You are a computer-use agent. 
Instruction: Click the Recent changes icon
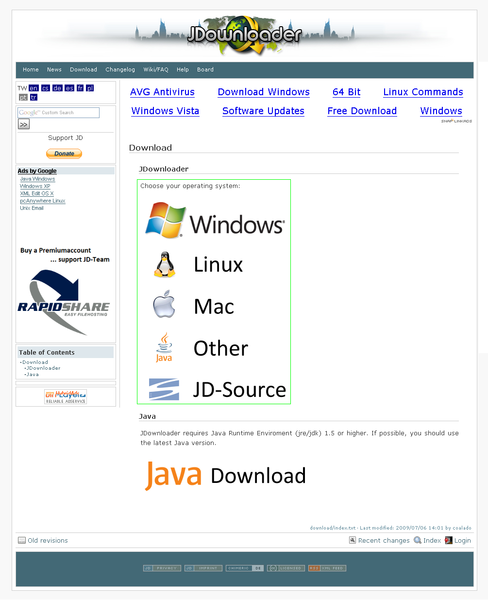(x=353, y=540)
